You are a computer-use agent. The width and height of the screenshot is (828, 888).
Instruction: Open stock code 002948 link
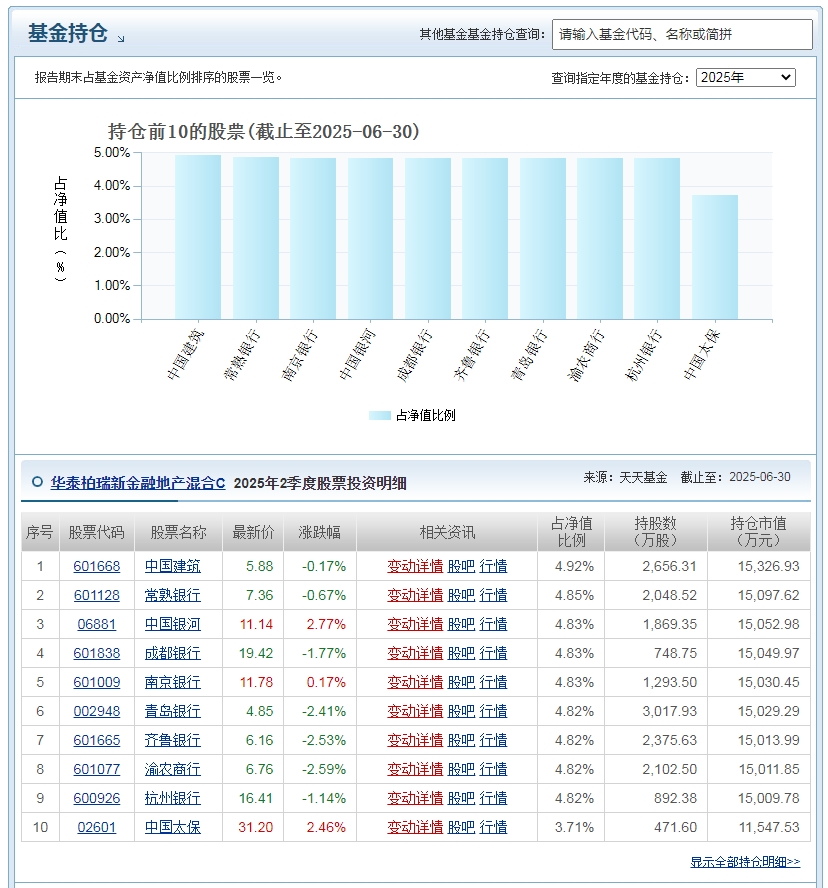97,711
